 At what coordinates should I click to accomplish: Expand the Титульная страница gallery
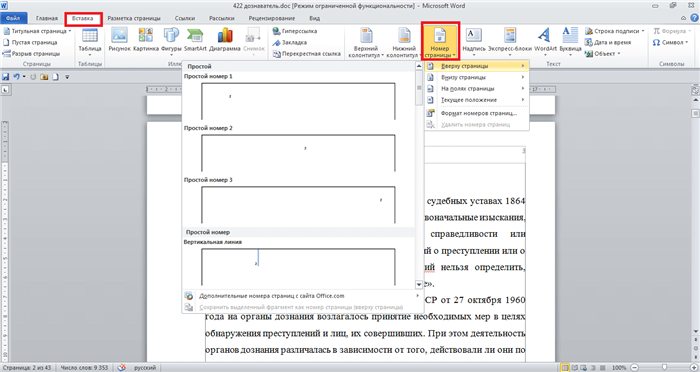pos(38,31)
